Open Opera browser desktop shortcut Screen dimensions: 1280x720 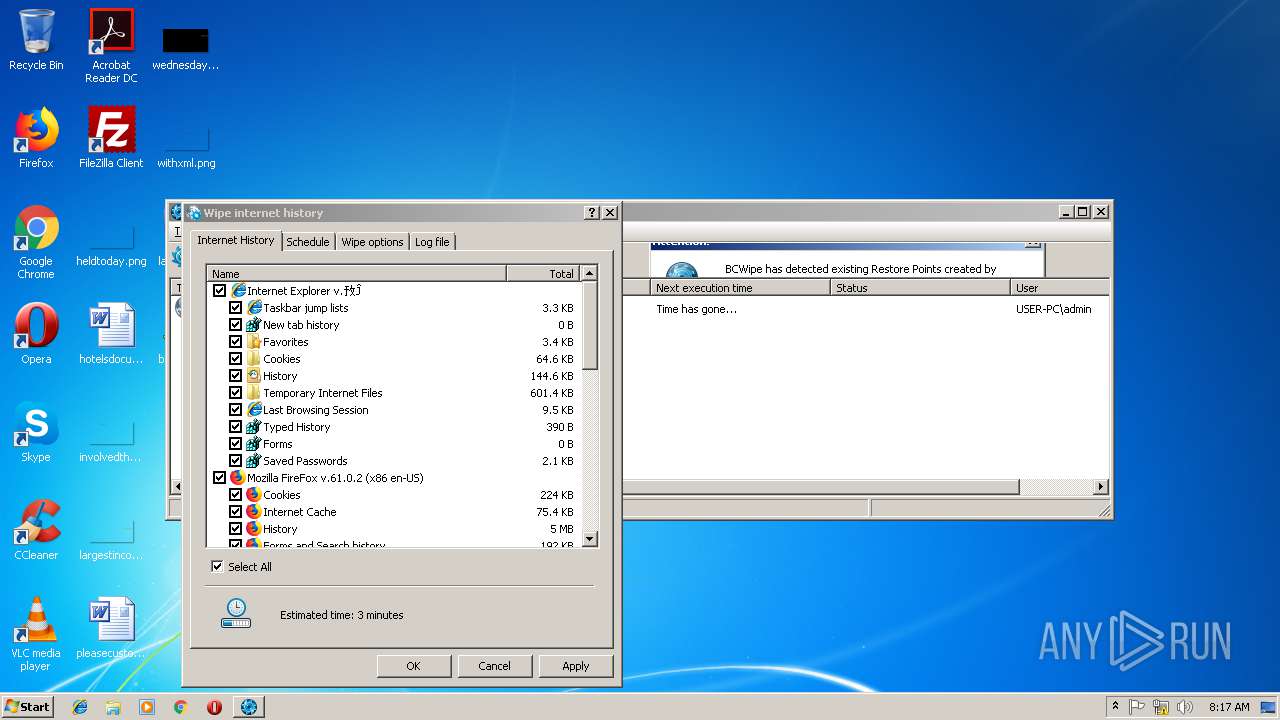click(36, 334)
